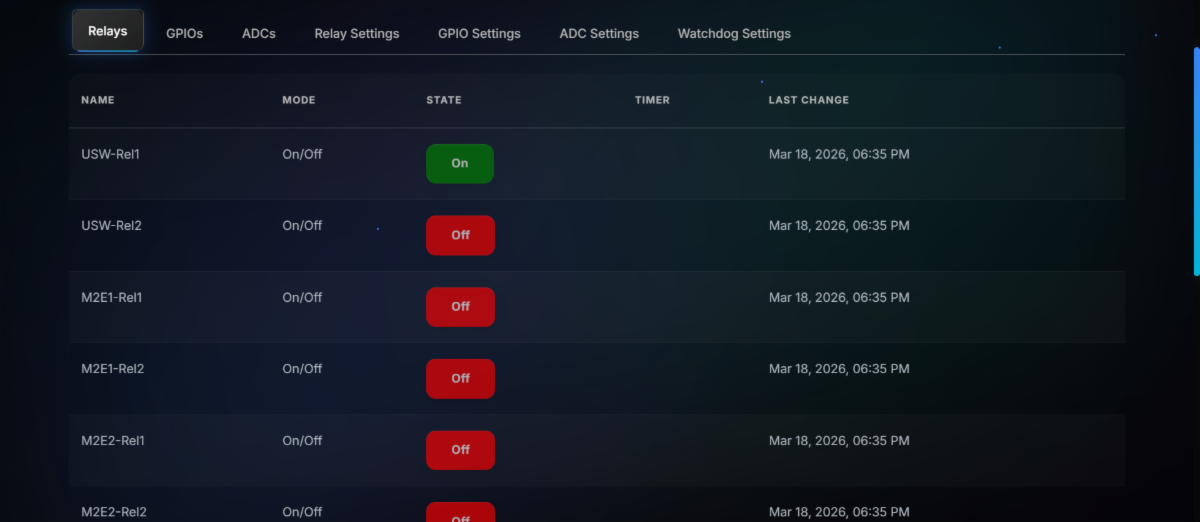Click the On/Off mode of M2E2-Rel2

(302, 512)
